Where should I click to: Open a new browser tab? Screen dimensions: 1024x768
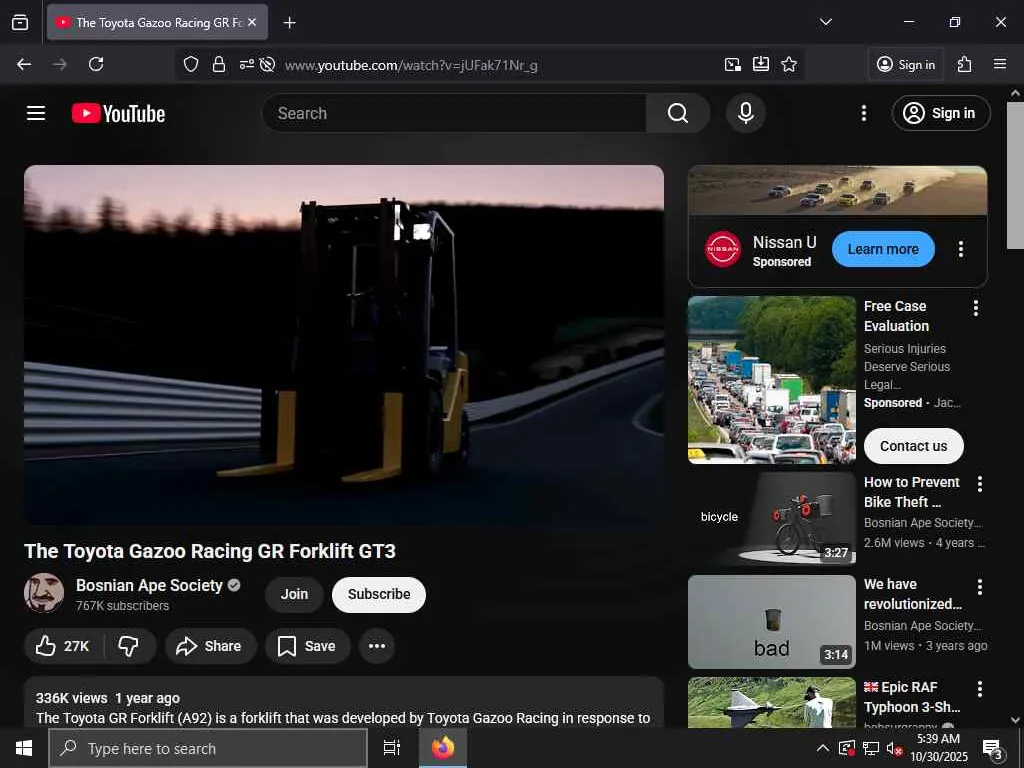(289, 23)
